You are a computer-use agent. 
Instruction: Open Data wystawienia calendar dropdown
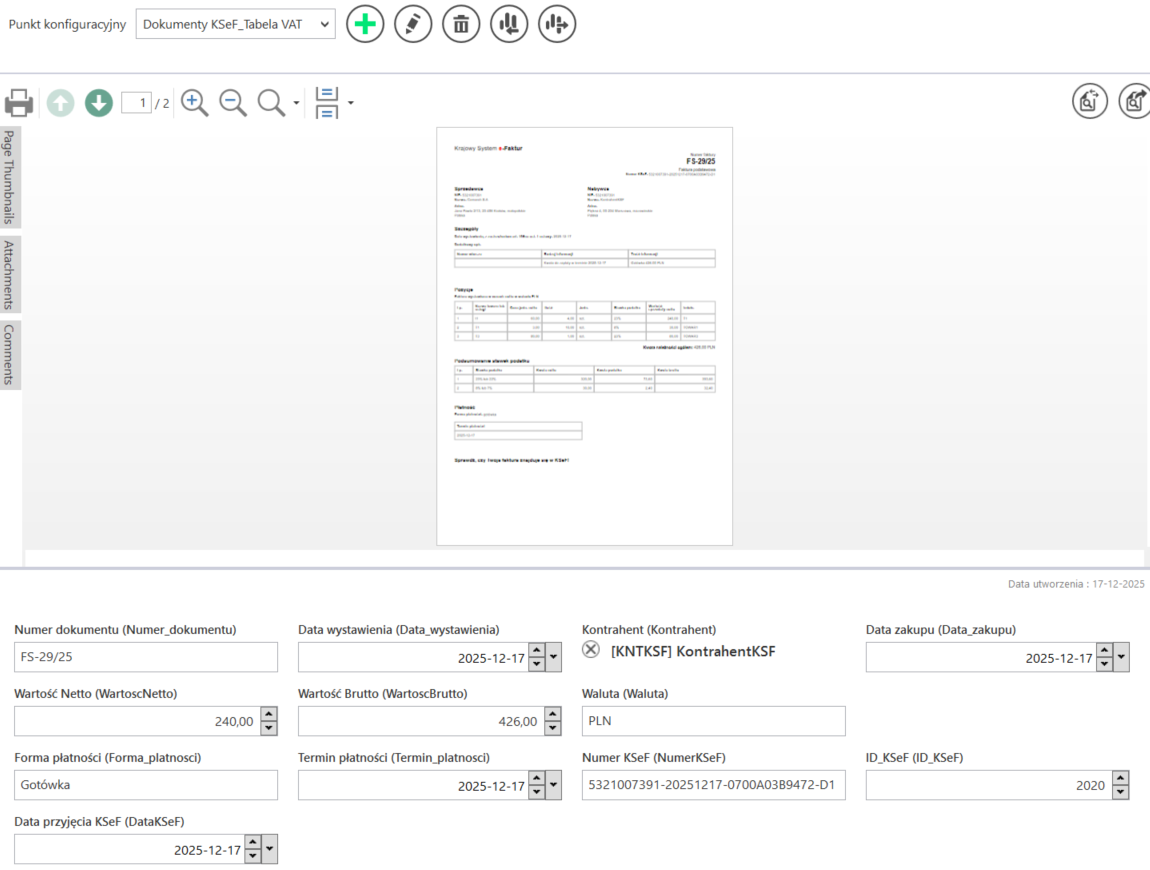coord(554,657)
